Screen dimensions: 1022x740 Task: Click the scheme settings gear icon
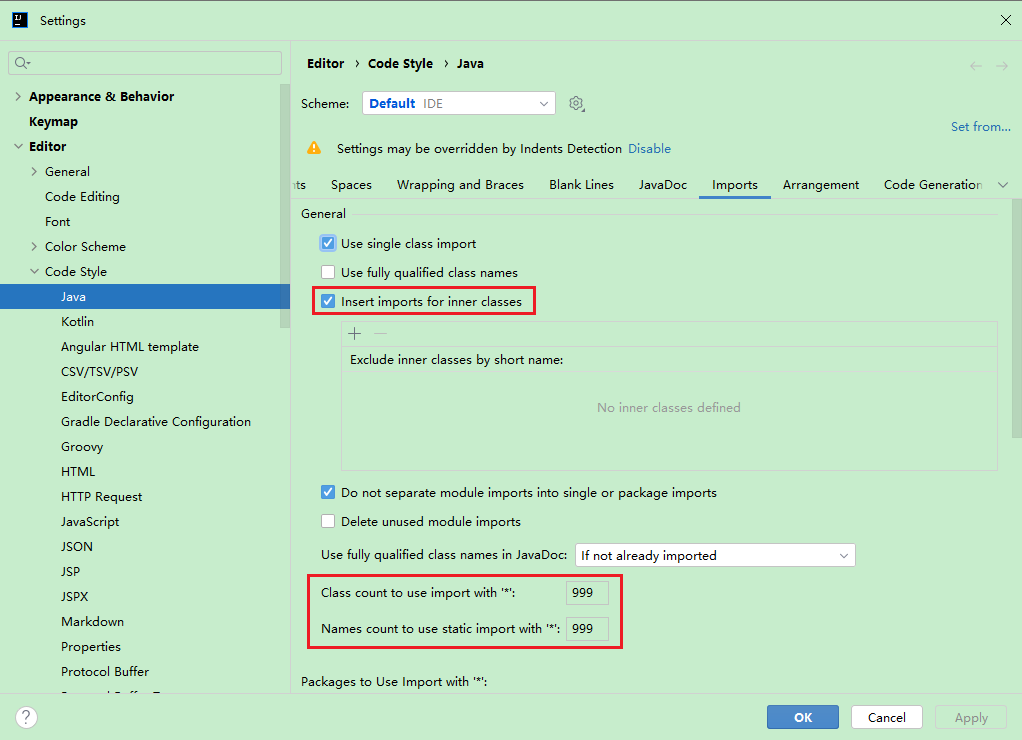pyautogui.click(x=576, y=104)
